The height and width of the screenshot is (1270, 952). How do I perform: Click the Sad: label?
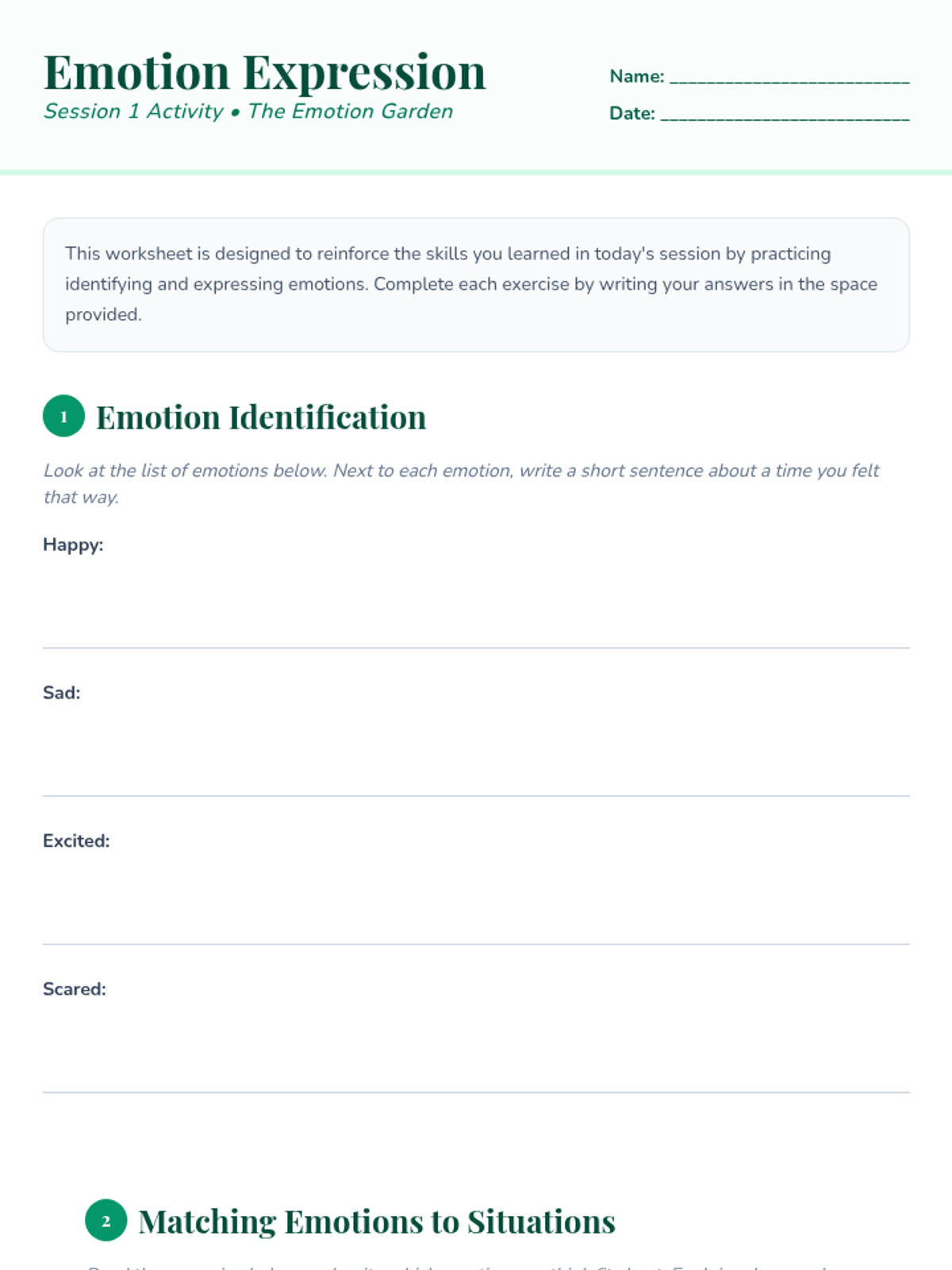[x=61, y=693]
